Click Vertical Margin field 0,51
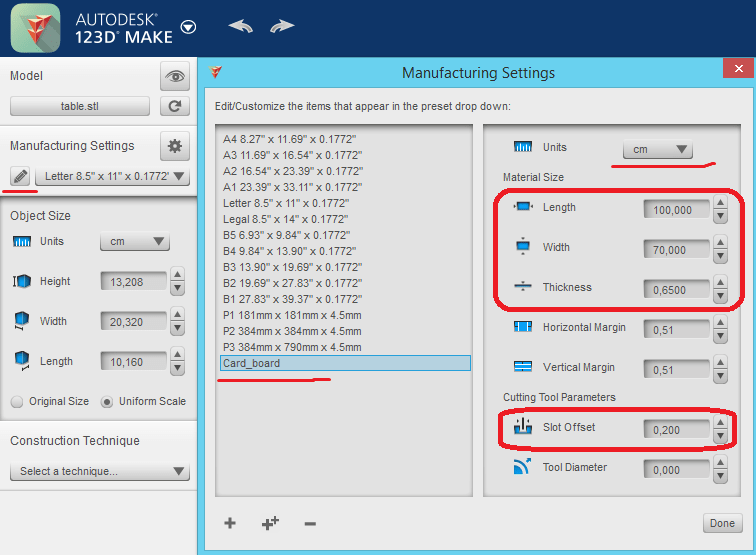 tap(676, 370)
